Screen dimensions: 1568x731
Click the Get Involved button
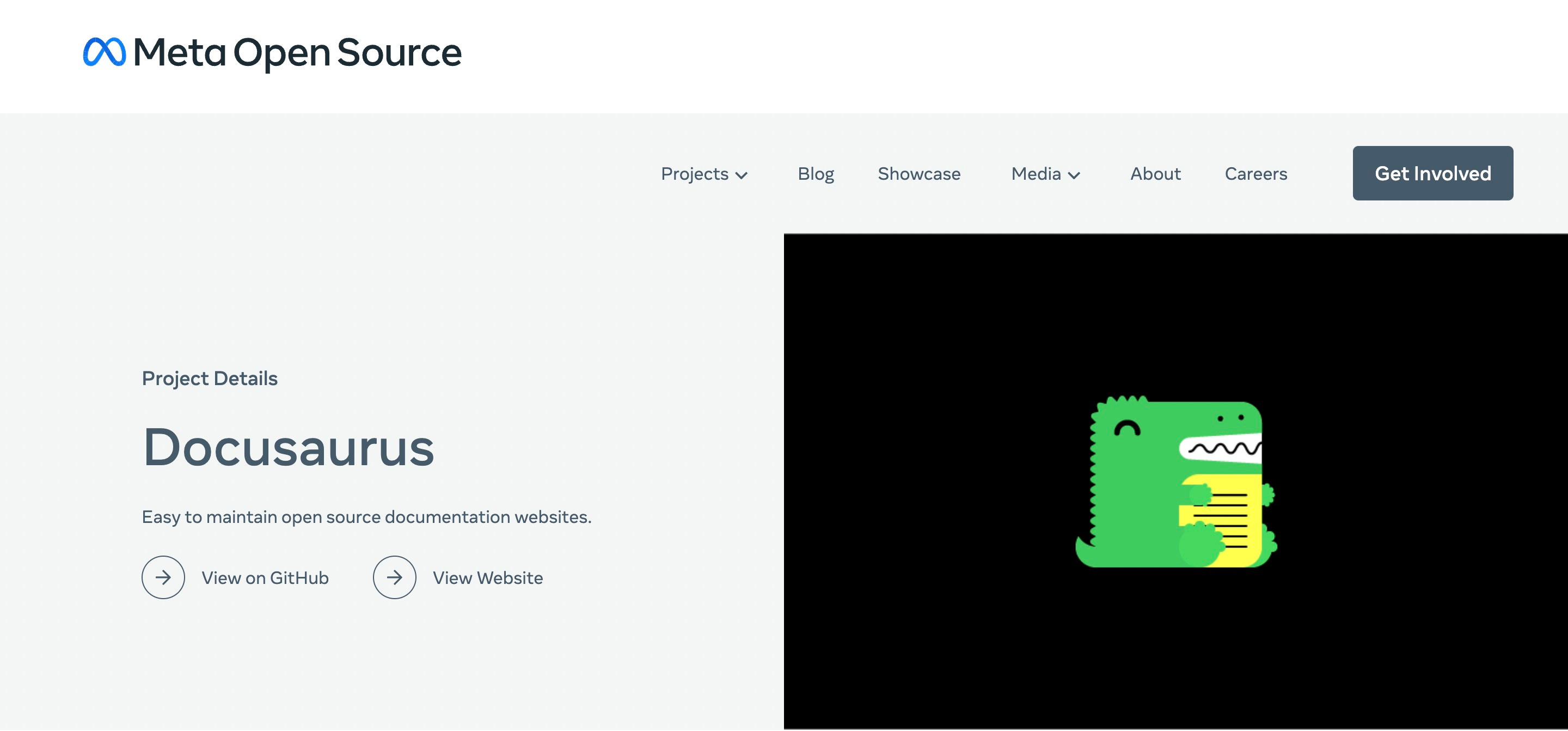pos(1433,173)
